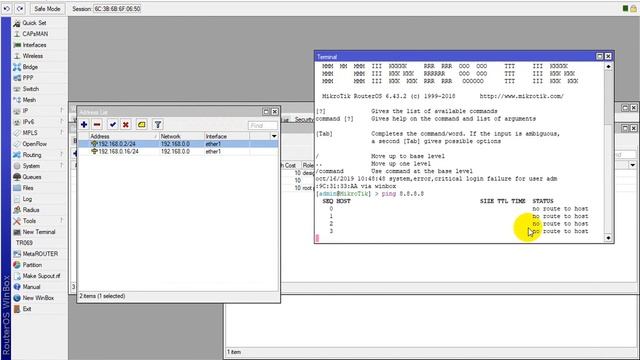Expand the IP submenu
The image size is (640, 360).
[x=25, y=111]
